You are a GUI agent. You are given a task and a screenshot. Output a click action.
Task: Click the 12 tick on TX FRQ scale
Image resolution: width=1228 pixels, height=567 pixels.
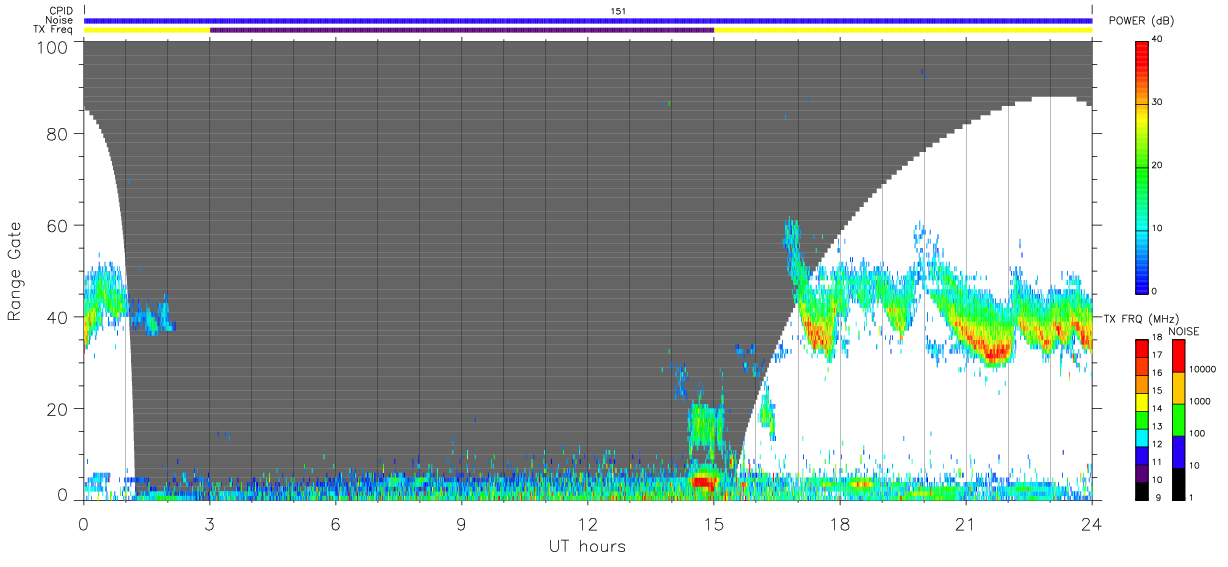point(1158,444)
